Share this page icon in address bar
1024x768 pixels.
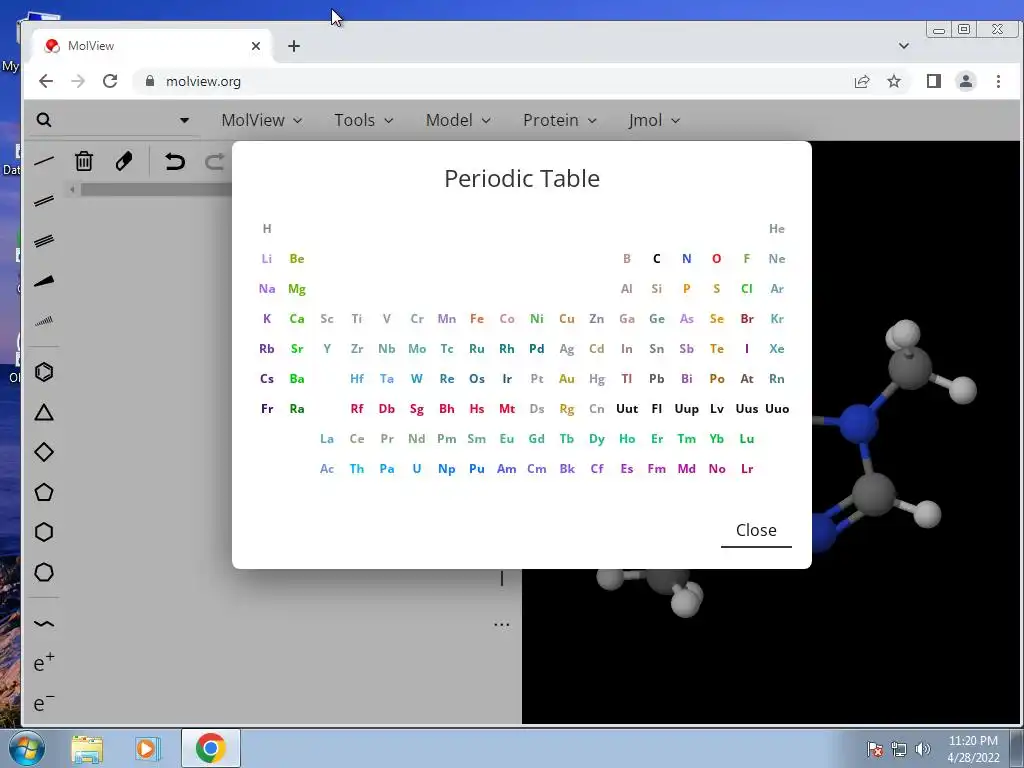pos(862,81)
